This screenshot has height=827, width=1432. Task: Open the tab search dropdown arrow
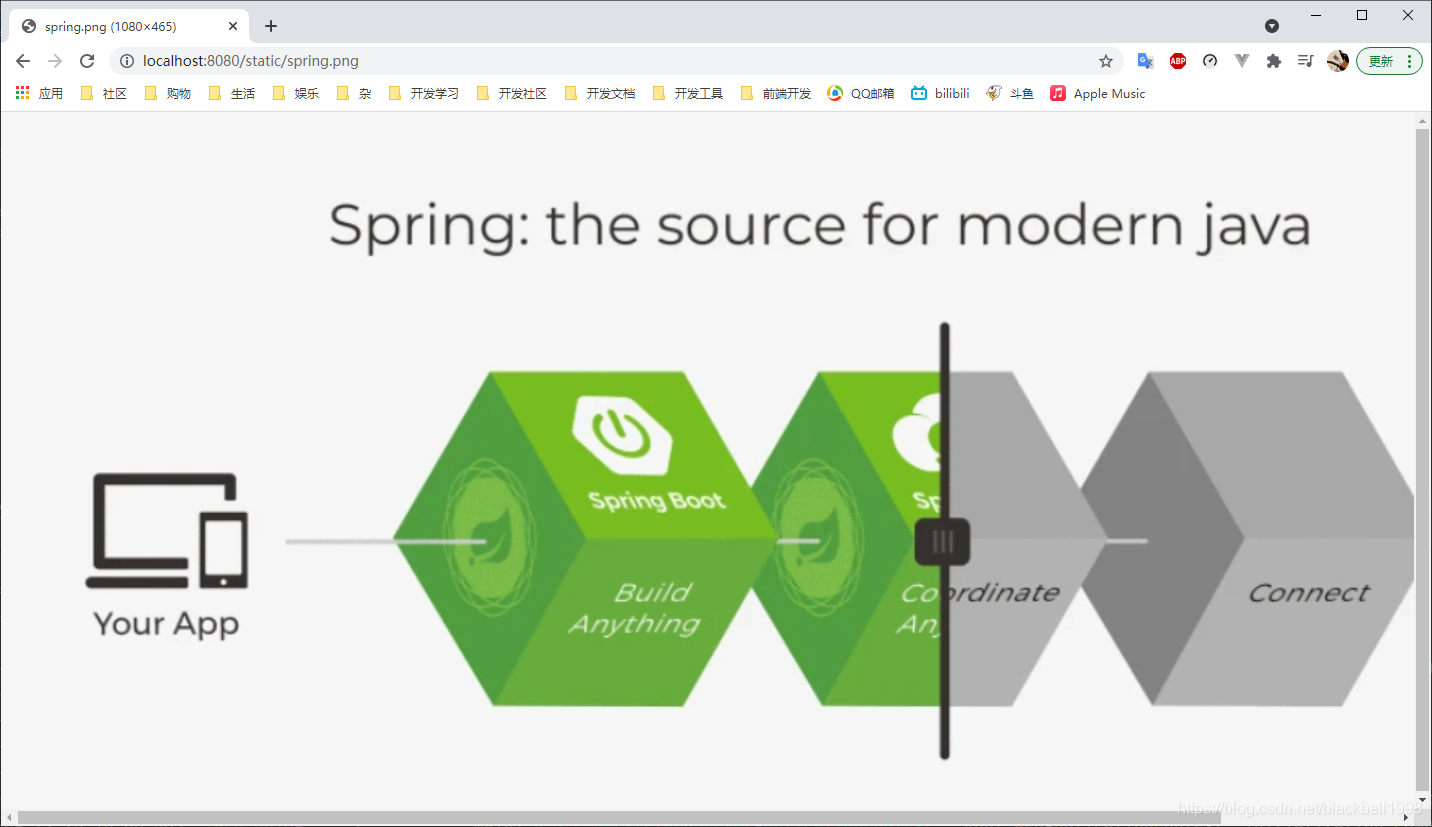pyautogui.click(x=1272, y=26)
